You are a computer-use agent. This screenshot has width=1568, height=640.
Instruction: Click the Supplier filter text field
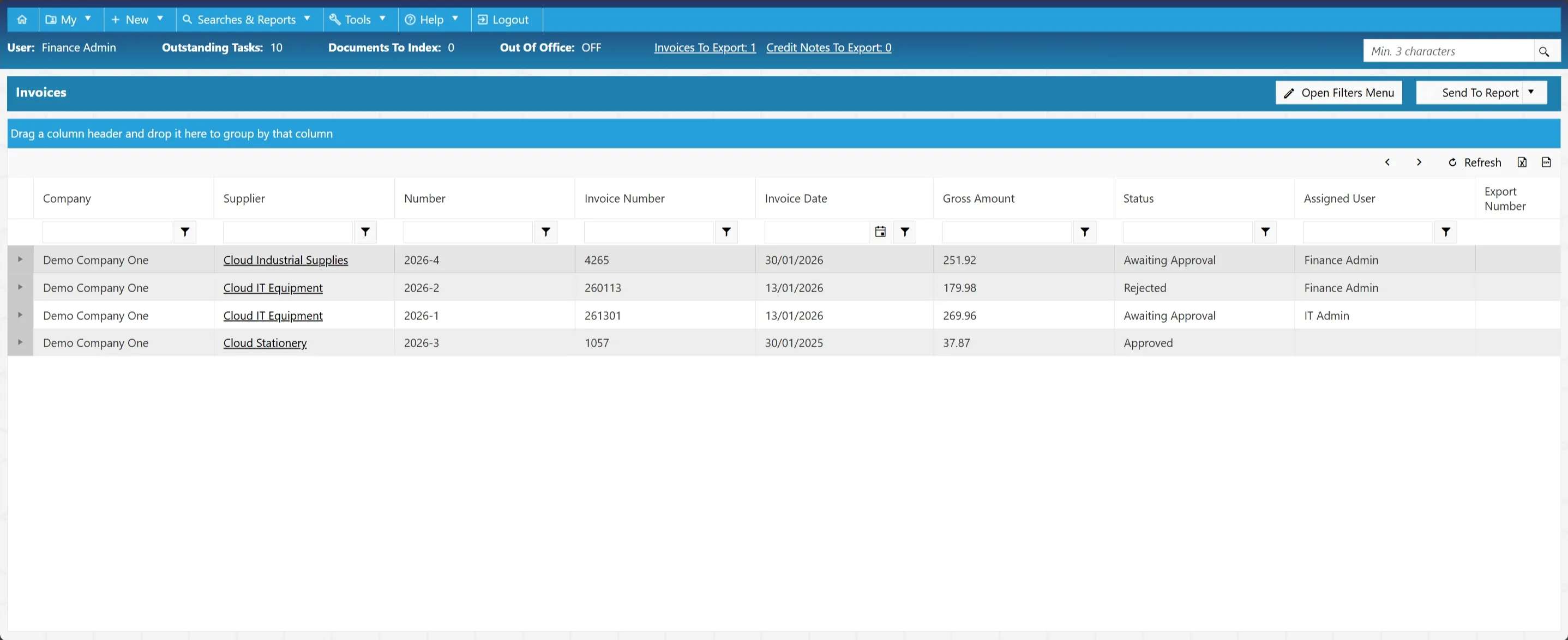tap(287, 232)
